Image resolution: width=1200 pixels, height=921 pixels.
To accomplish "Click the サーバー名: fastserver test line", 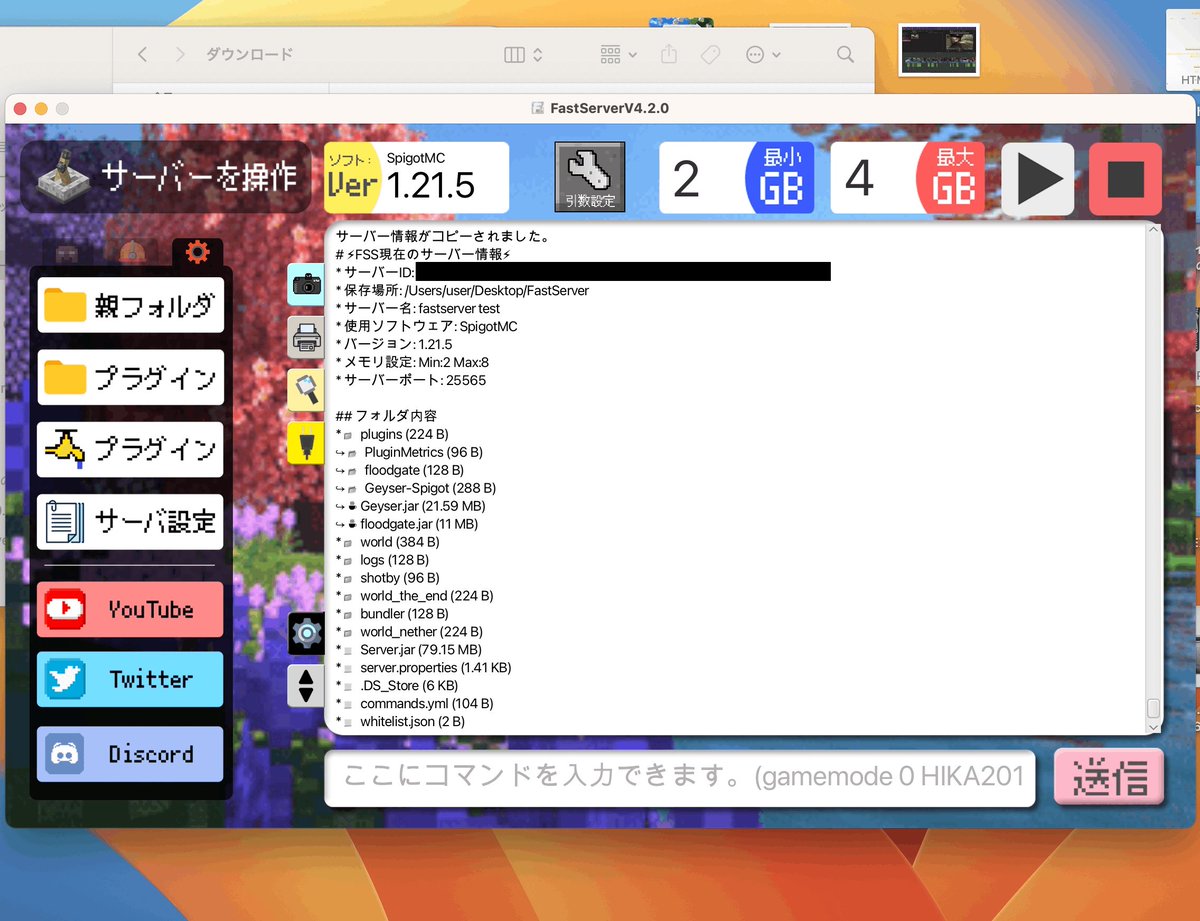I will coord(418,308).
